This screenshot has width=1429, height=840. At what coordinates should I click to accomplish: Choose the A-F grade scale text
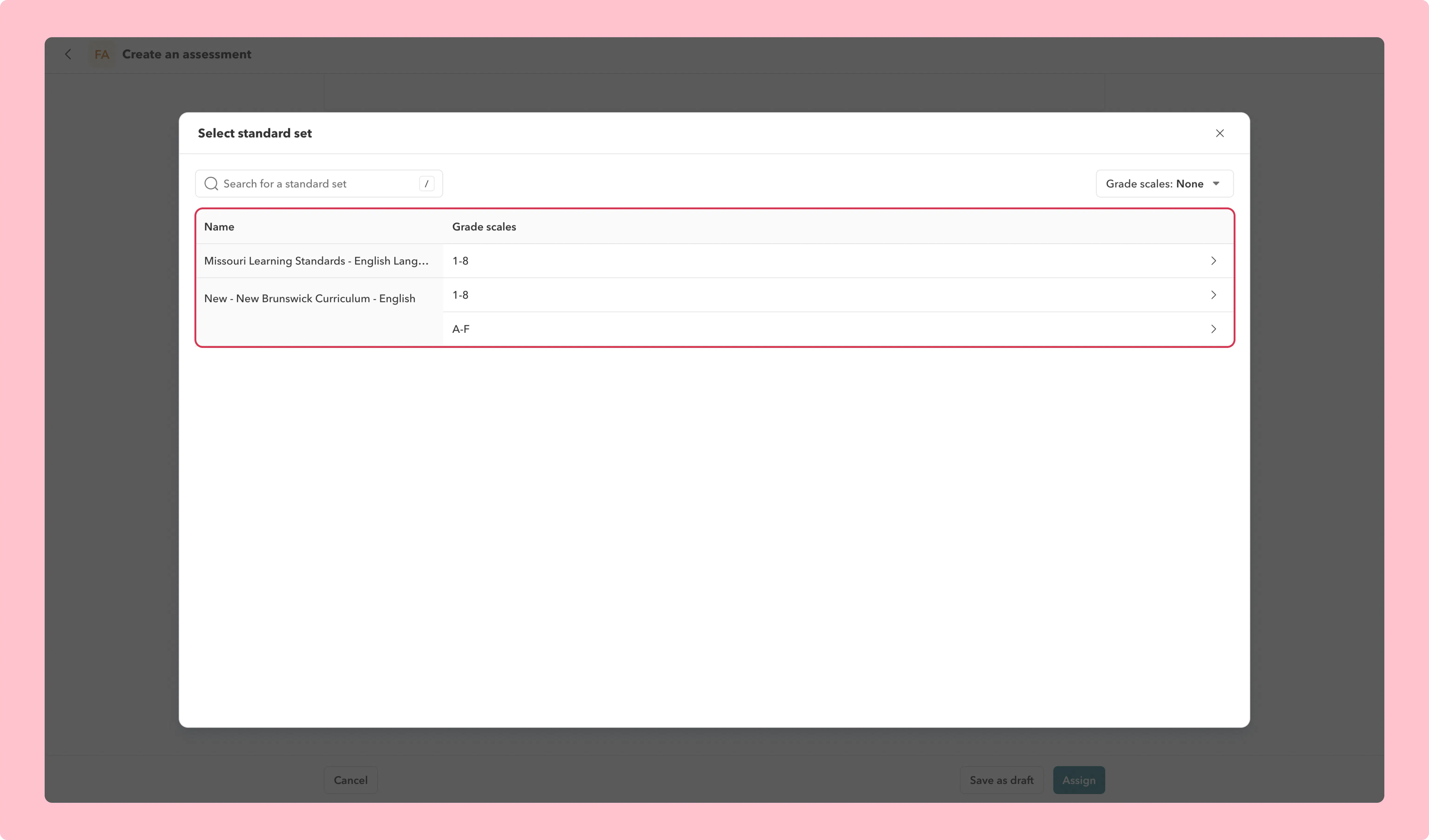coord(461,329)
